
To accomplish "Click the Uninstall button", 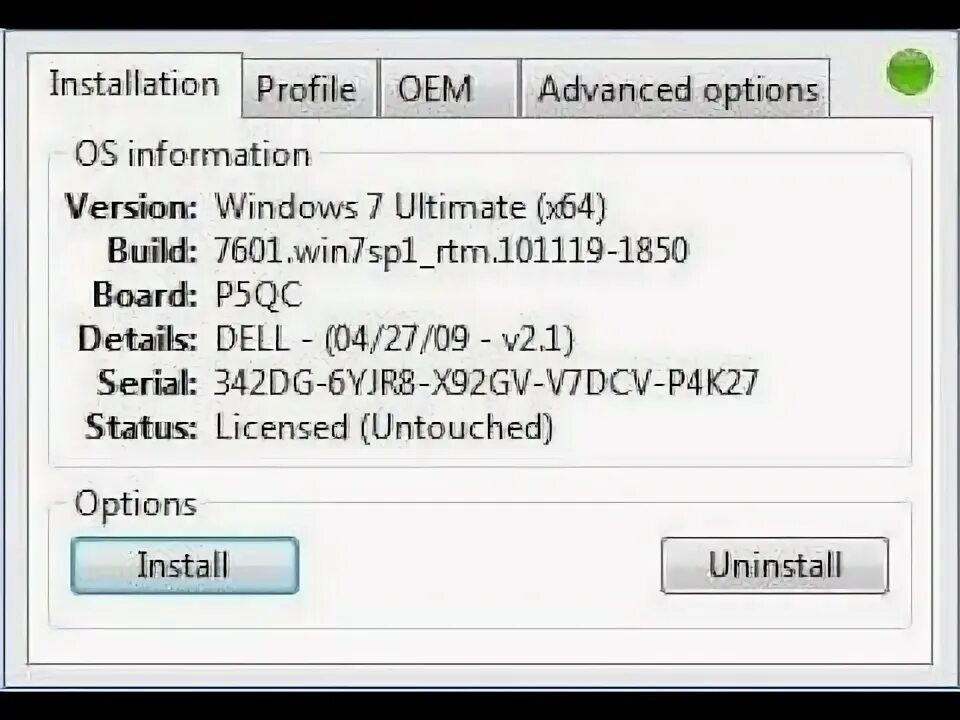I will (x=774, y=565).
